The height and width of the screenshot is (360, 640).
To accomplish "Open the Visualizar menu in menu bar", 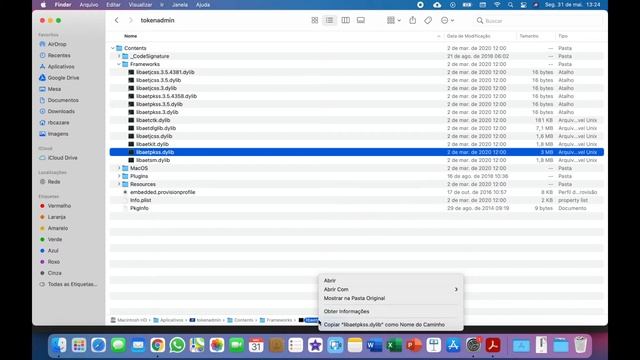I will tap(140, 5).
